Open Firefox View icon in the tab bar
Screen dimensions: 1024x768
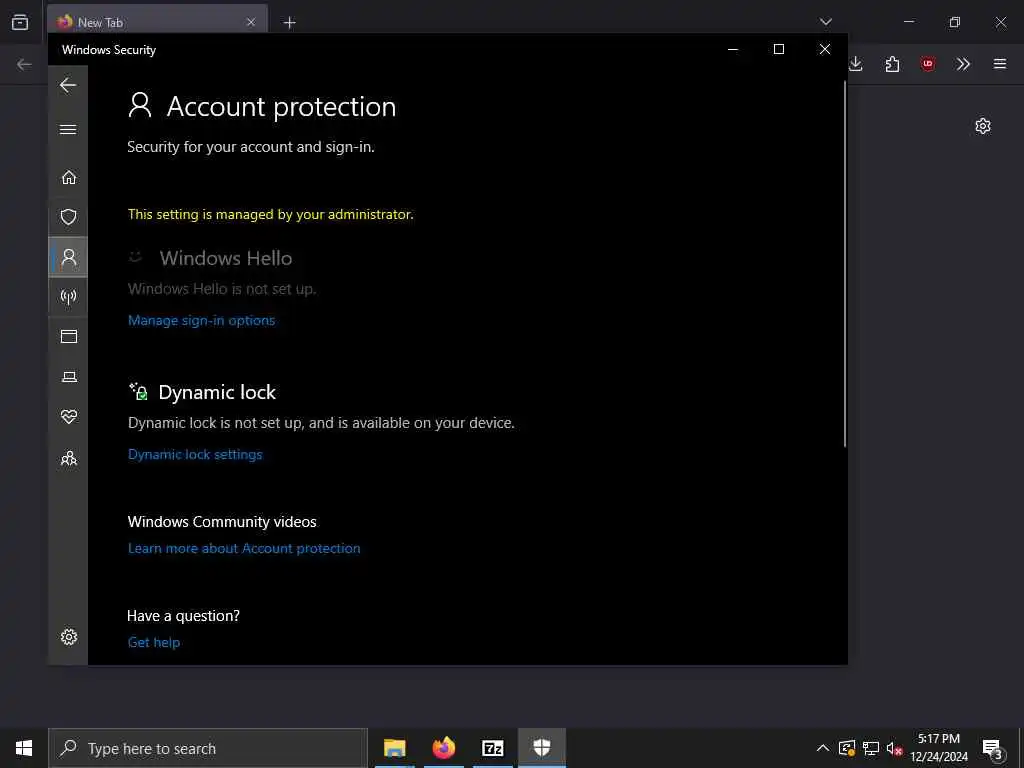pos(20,22)
